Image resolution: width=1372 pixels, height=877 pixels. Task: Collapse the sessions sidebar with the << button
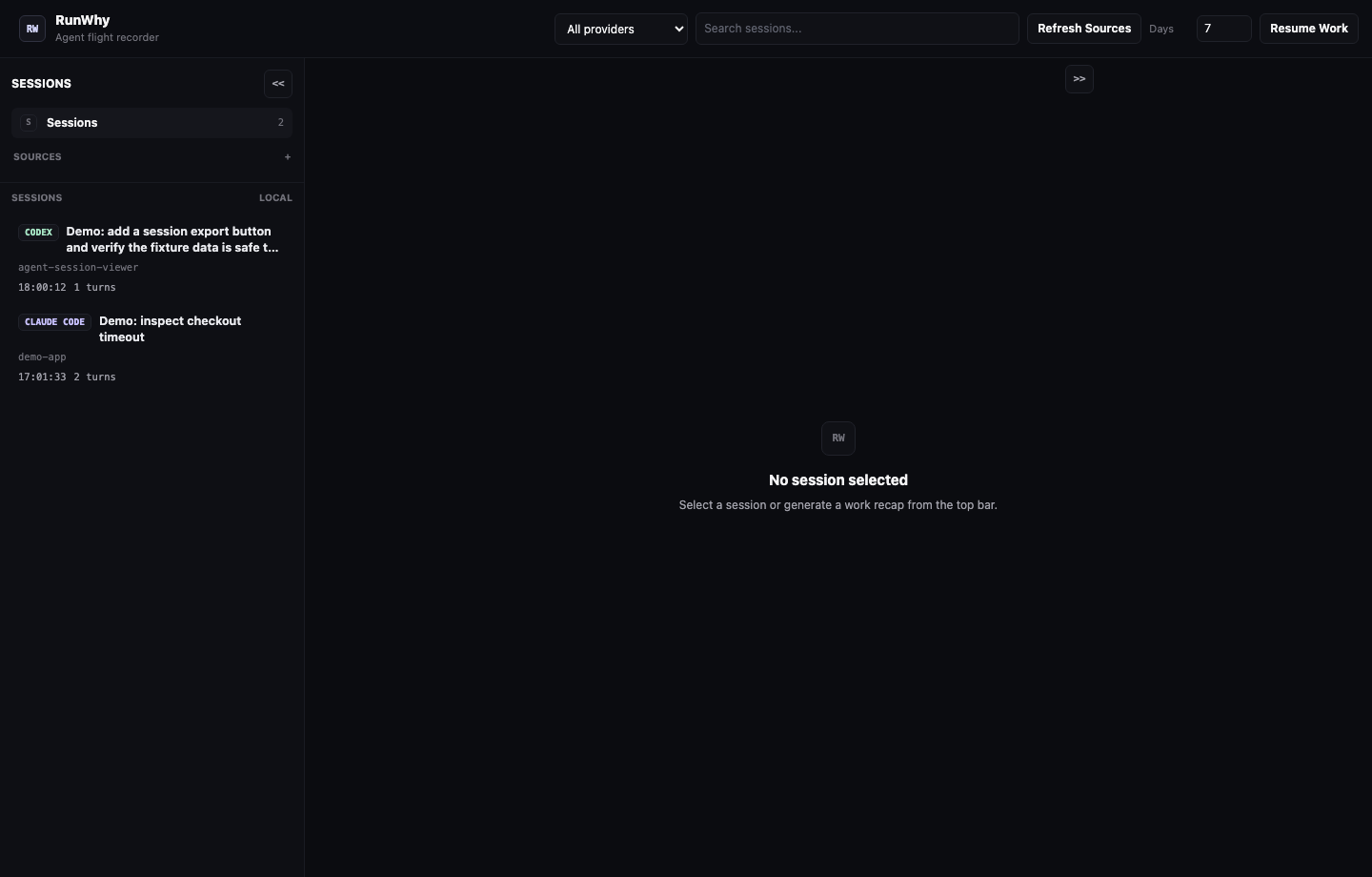pos(278,84)
